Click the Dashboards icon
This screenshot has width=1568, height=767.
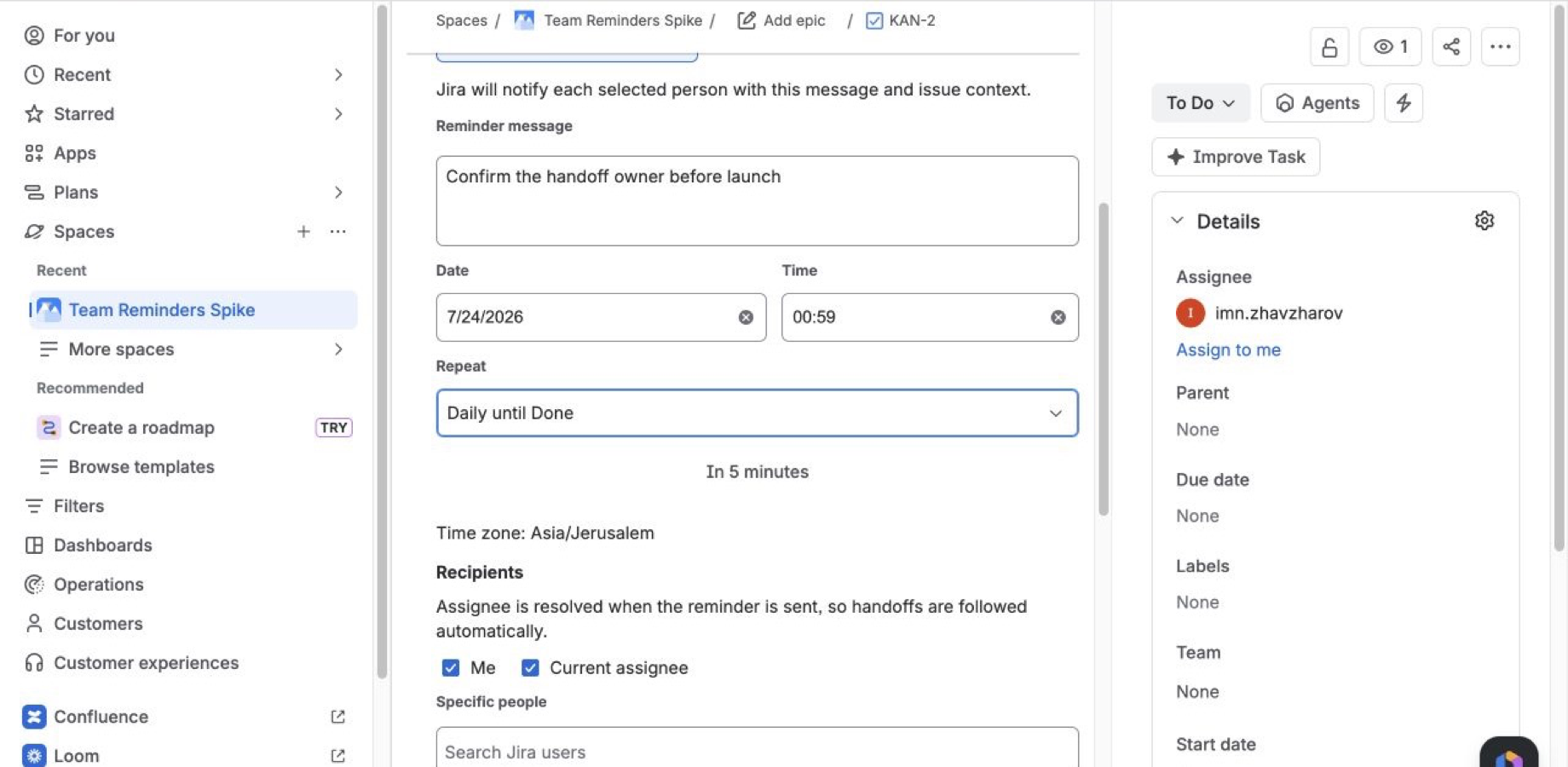coord(34,545)
